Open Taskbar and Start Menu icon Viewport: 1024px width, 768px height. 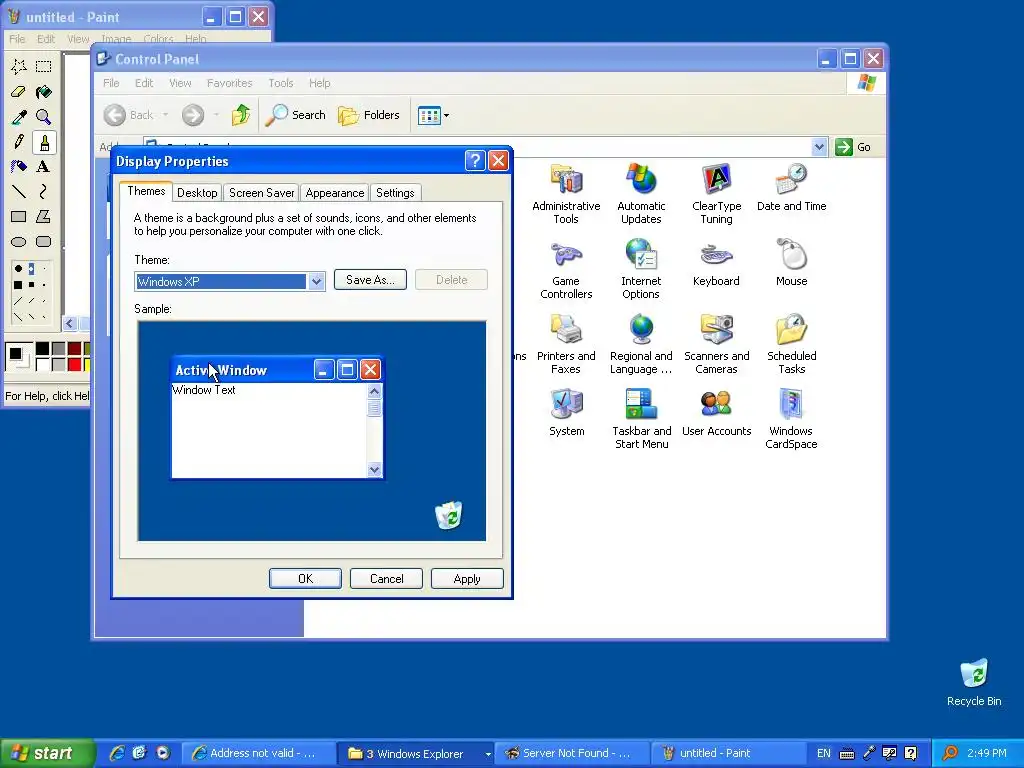tap(641, 419)
